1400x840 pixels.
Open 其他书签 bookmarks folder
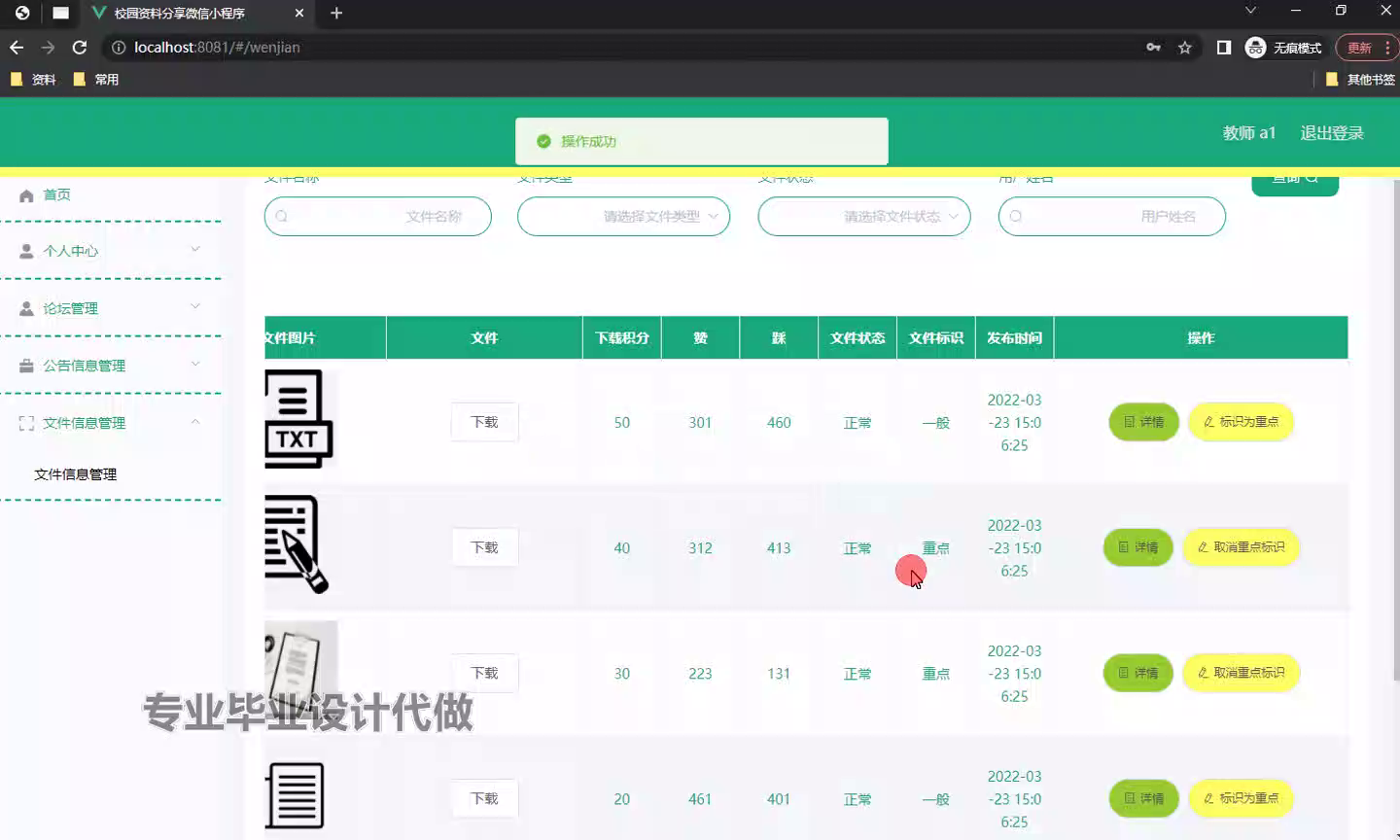pyautogui.click(x=1360, y=80)
